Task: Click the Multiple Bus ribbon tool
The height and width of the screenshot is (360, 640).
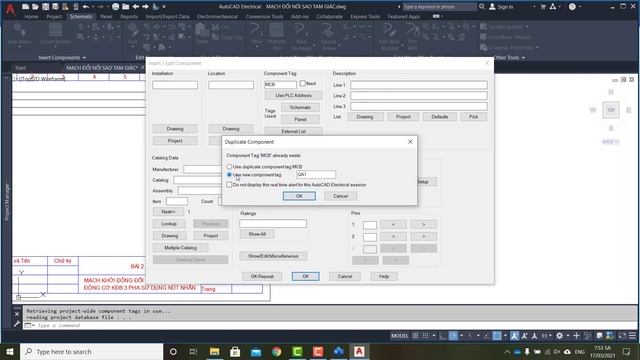Action: [x=276, y=36]
